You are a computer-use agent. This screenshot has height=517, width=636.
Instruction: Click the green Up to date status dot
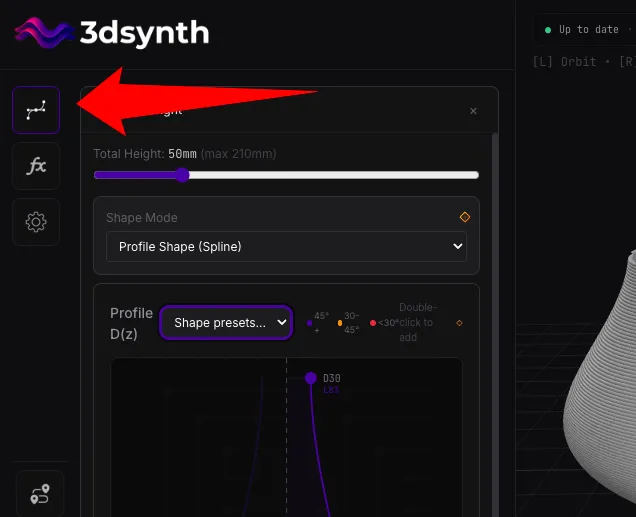click(x=548, y=30)
